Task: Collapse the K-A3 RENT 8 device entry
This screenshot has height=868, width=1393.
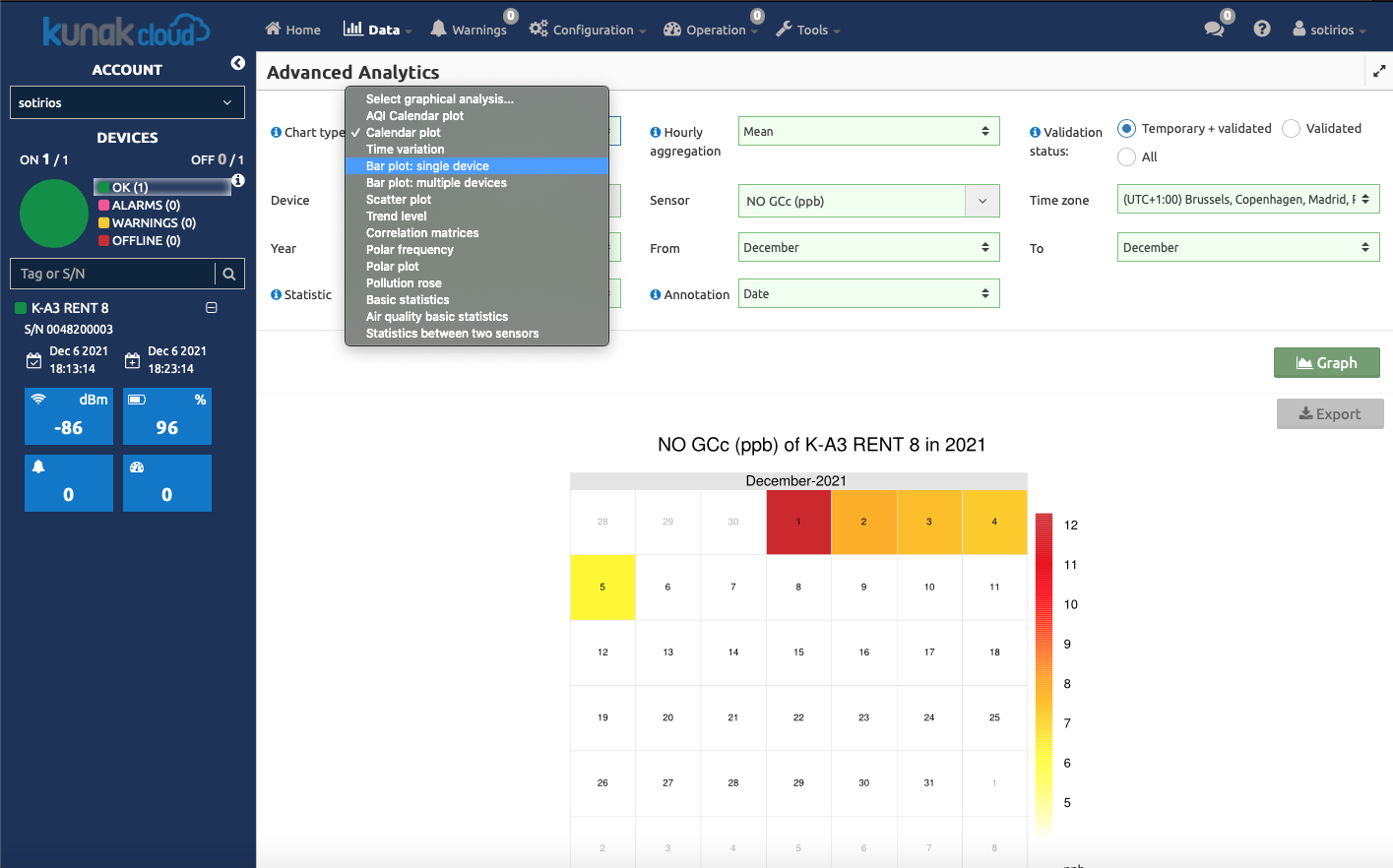Action: point(211,308)
